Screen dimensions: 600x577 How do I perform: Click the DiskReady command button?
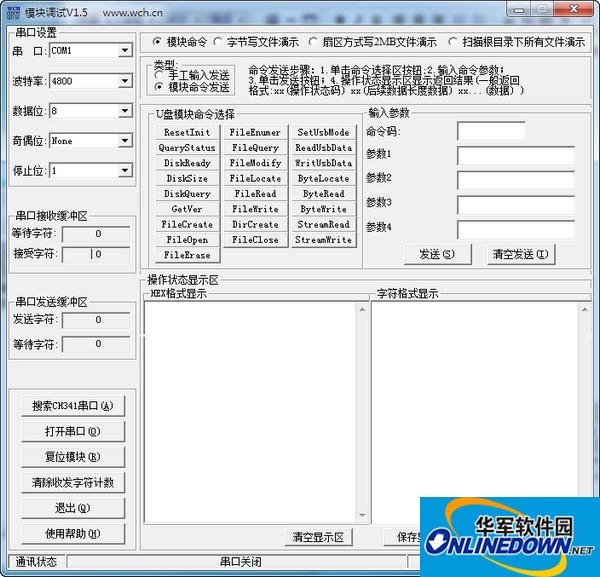pyautogui.click(x=188, y=163)
